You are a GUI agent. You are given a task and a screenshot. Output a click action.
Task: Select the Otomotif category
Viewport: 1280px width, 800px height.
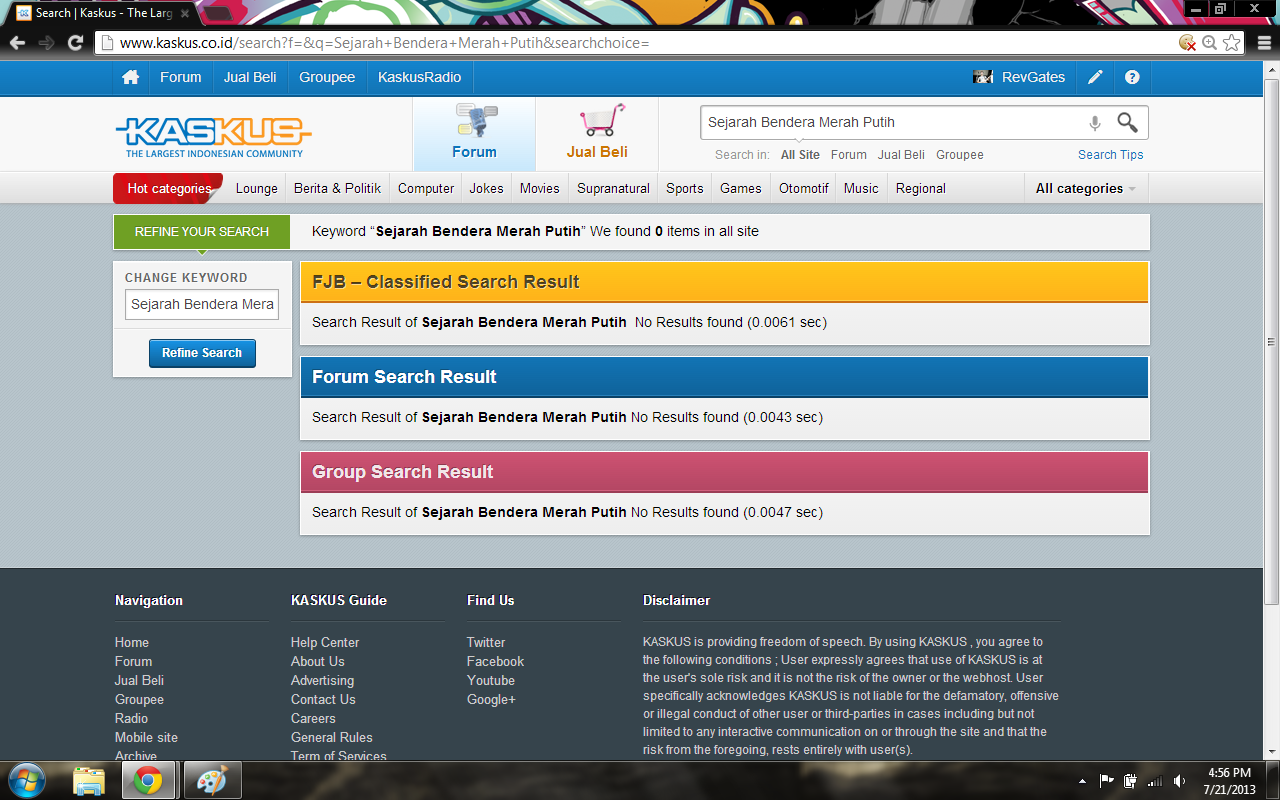tap(804, 188)
